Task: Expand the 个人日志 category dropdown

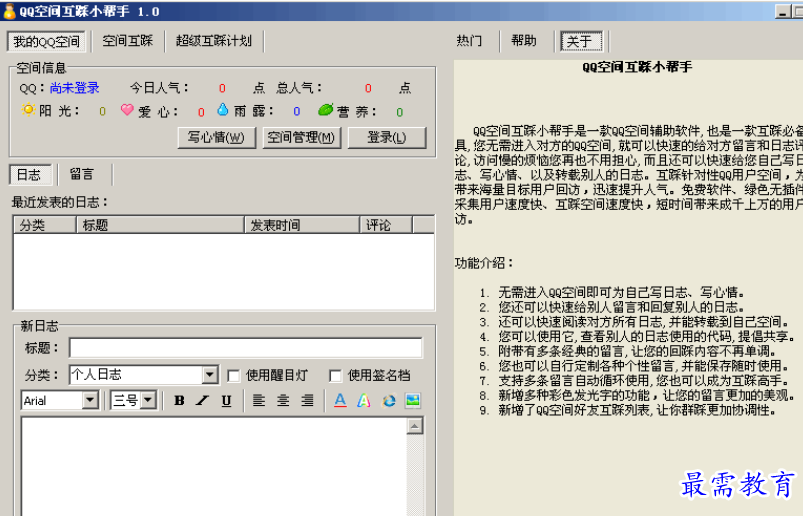Action: 209,375
